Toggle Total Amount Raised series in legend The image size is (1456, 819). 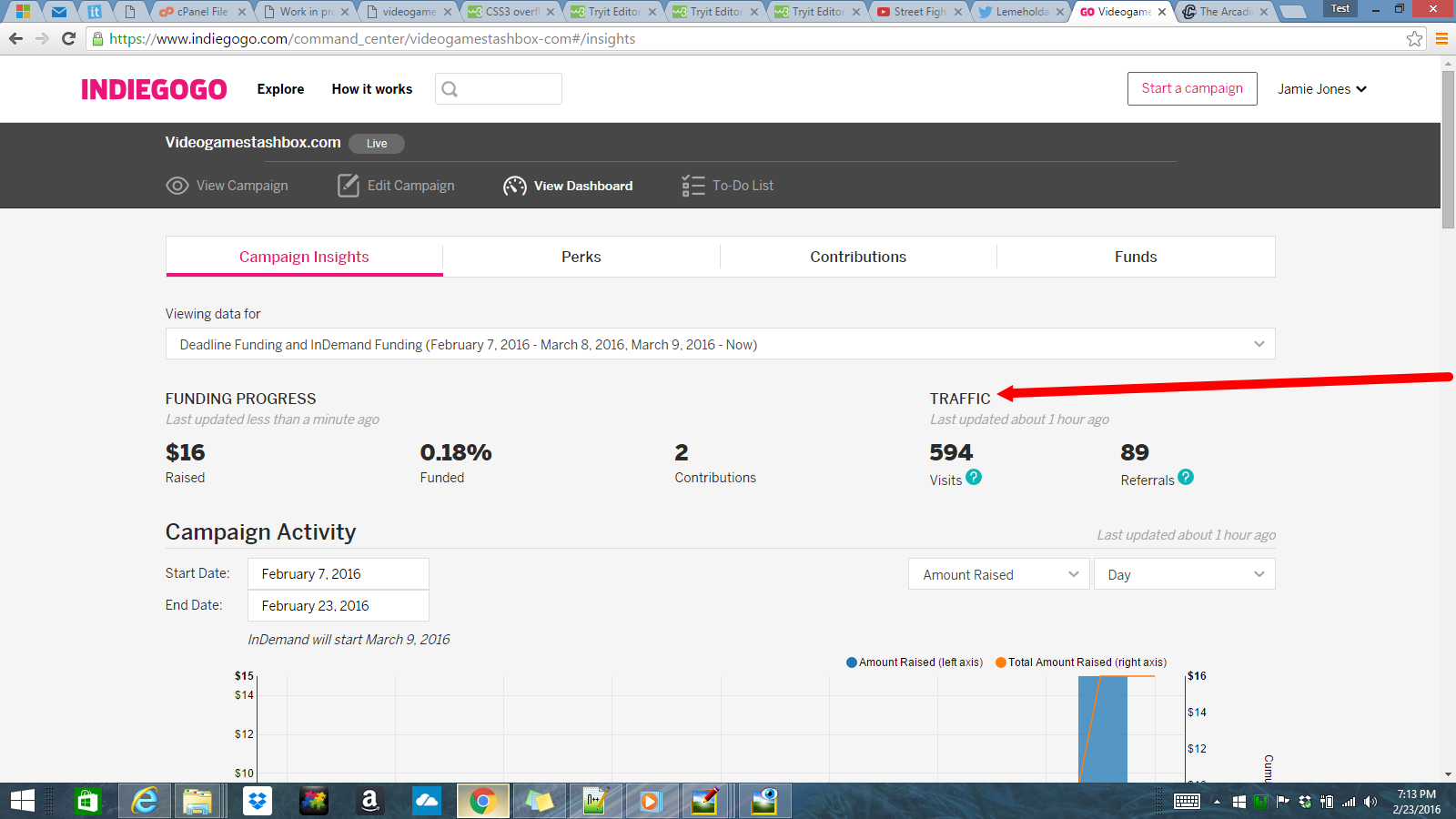(x=1081, y=662)
